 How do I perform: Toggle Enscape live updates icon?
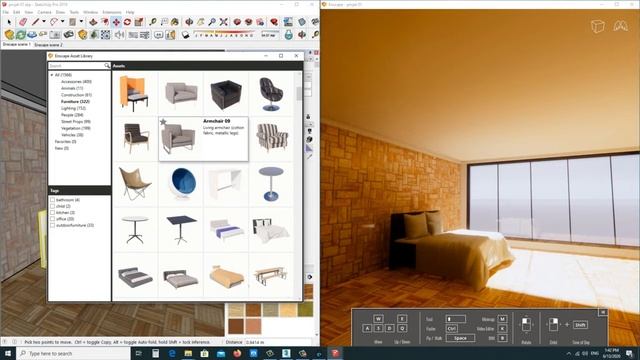tap(21, 35)
